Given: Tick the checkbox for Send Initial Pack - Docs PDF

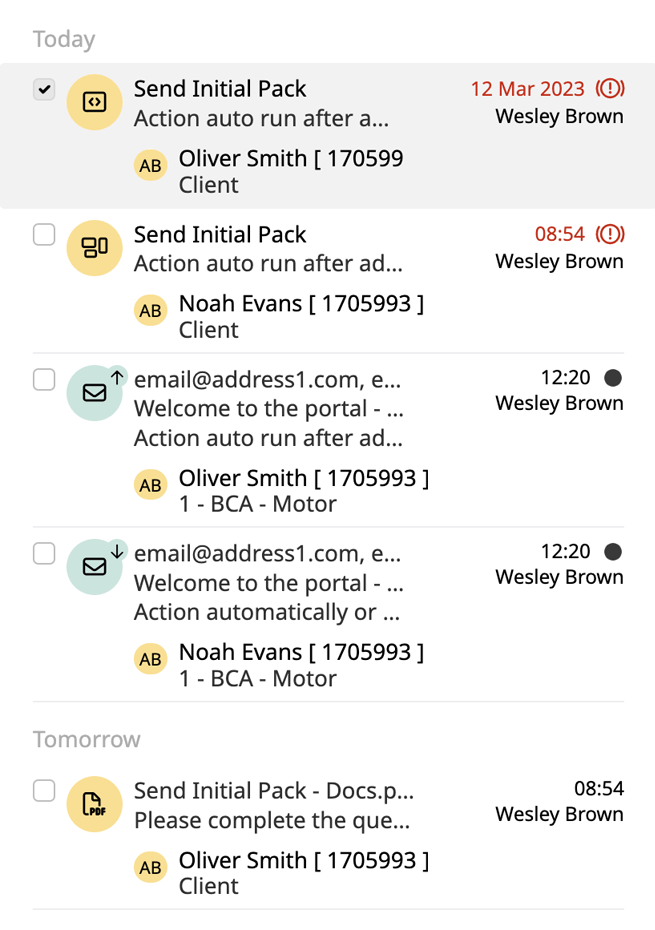Looking at the screenshot, I should click(x=44, y=791).
